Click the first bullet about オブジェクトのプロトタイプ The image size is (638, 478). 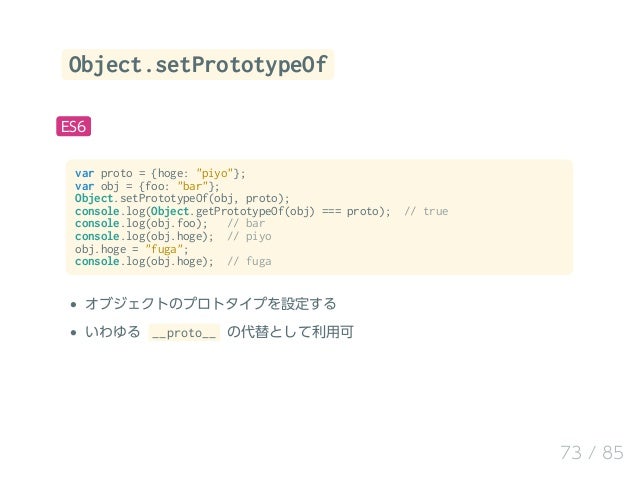coord(210,304)
